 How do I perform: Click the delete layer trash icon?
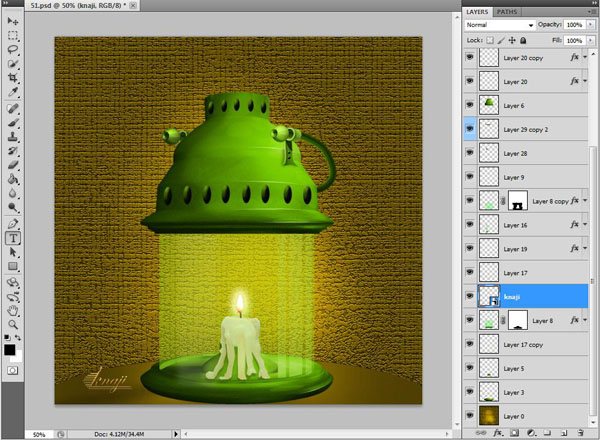pyautogui.click(x=581, y=432)
